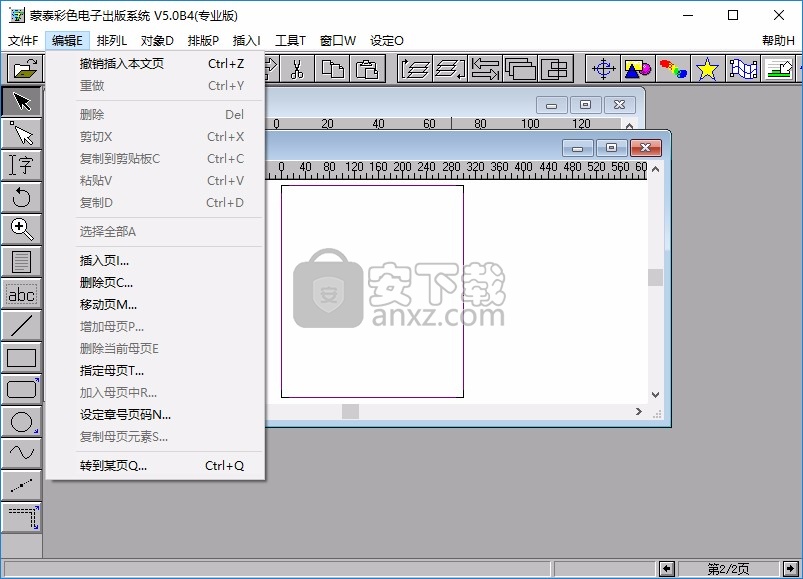This screenshot has height=579, width=803.
Task: Maximize the front document window
Action: (611, 148)
